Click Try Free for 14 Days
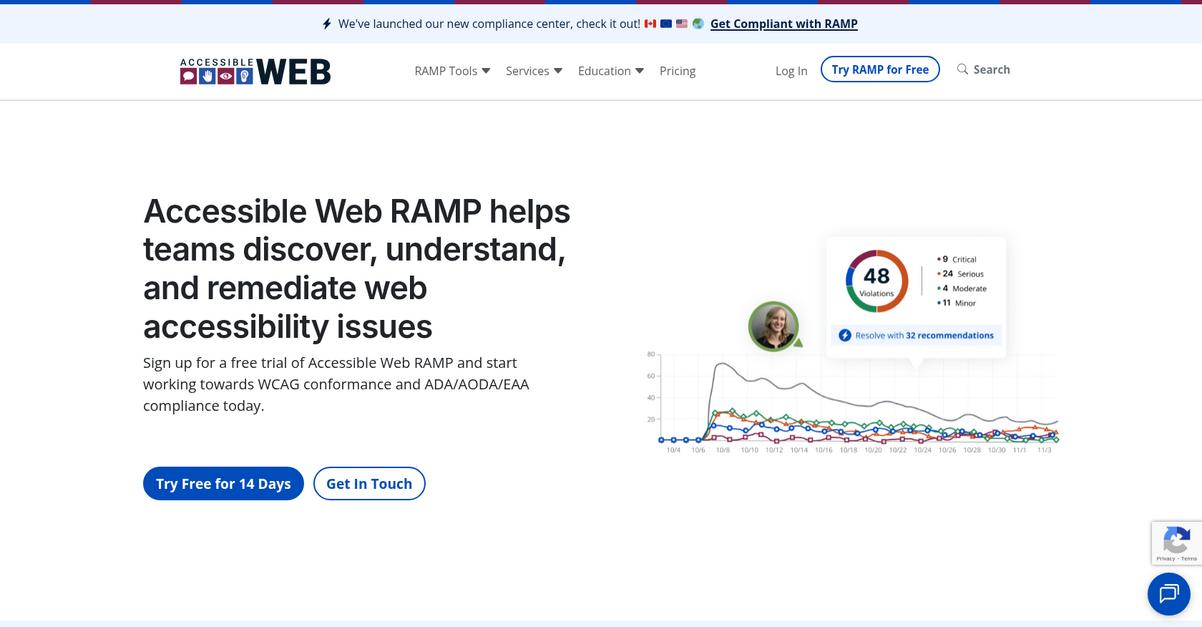The width and height of the screenshot is (1202, 627). click(223, 484)
